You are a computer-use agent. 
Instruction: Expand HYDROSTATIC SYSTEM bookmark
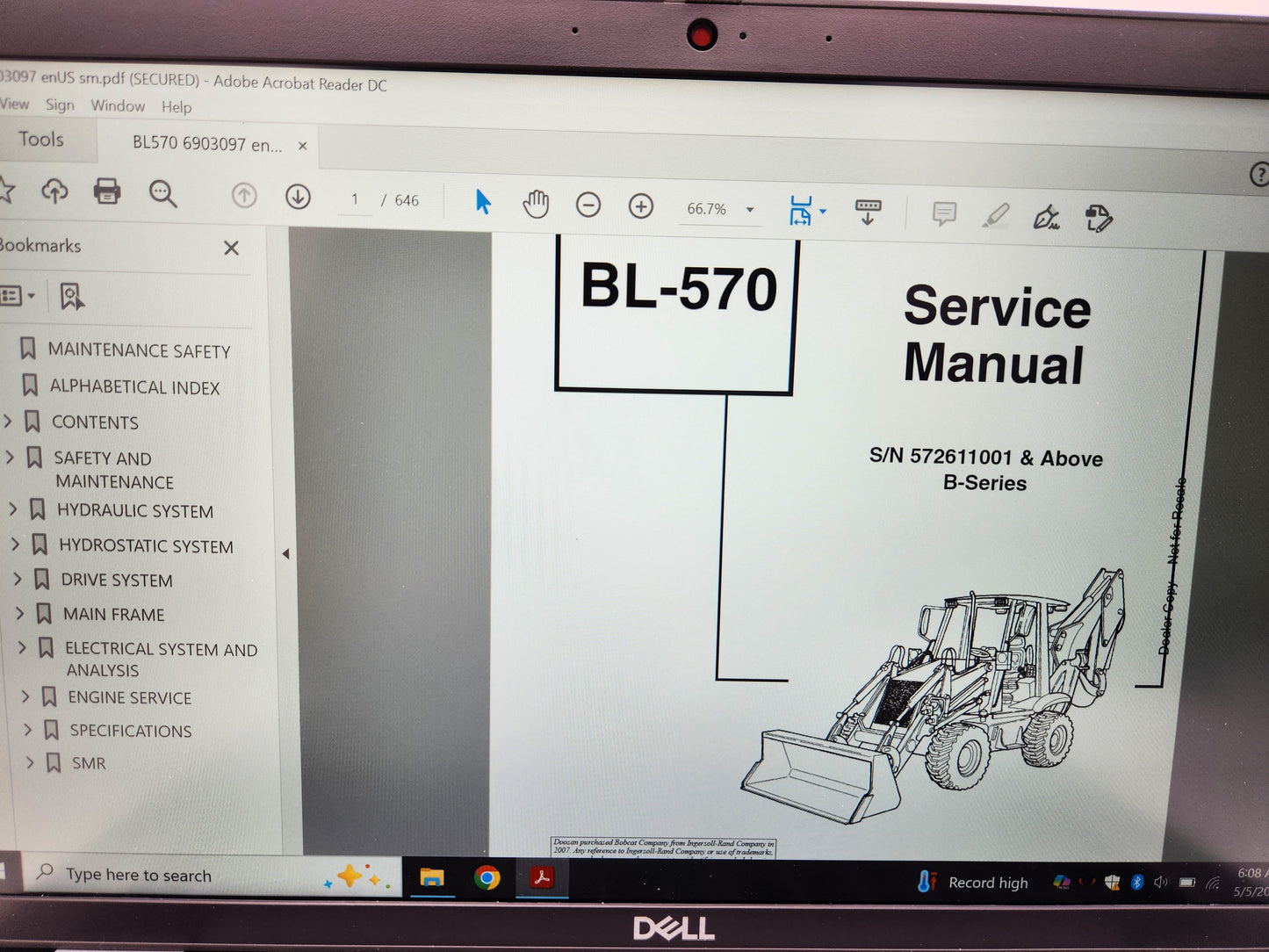point(15,545)
